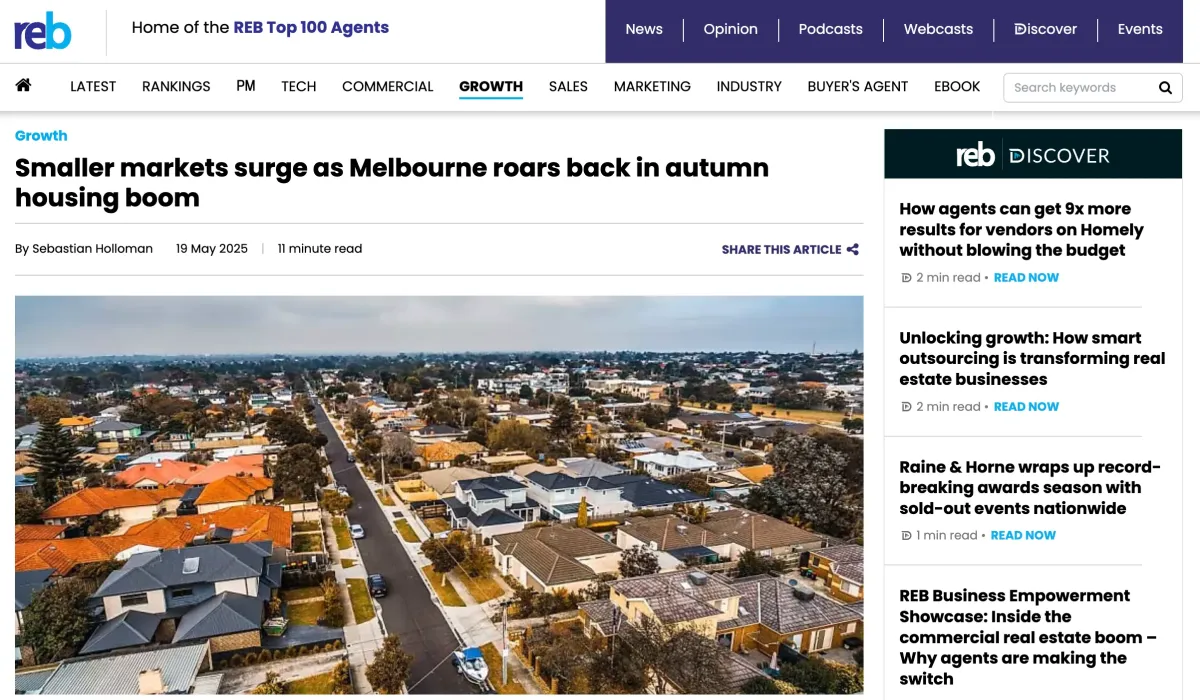1200x700 pixels.
Task: Go to the home icon in navigation
Action: [x=23, y=85]
